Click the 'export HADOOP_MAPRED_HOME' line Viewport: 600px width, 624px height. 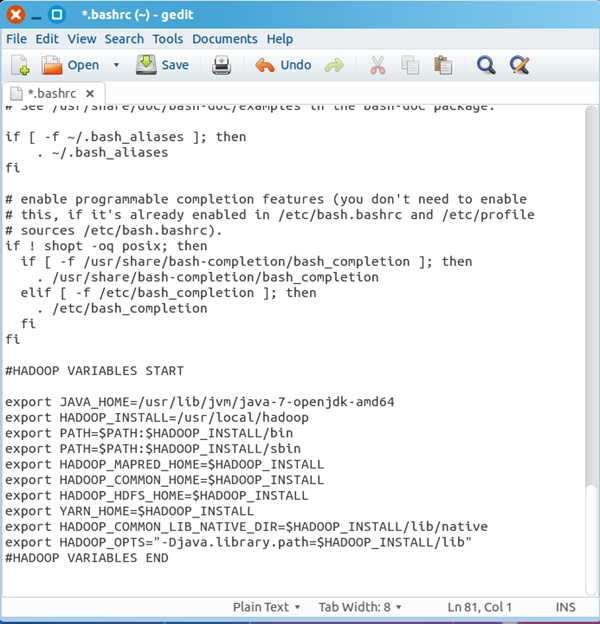[x=165, y=464]
